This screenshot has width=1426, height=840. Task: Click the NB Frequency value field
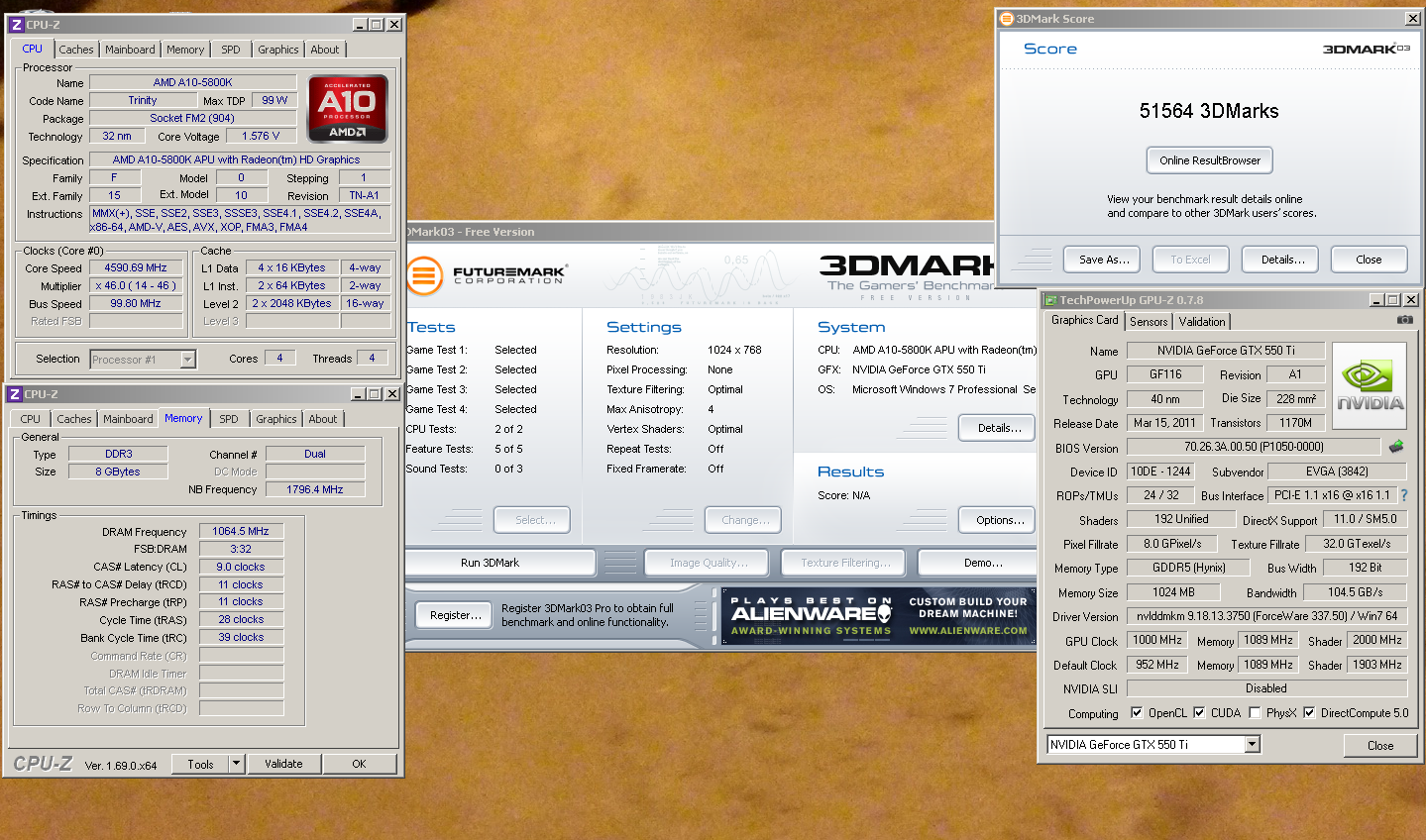315,489
